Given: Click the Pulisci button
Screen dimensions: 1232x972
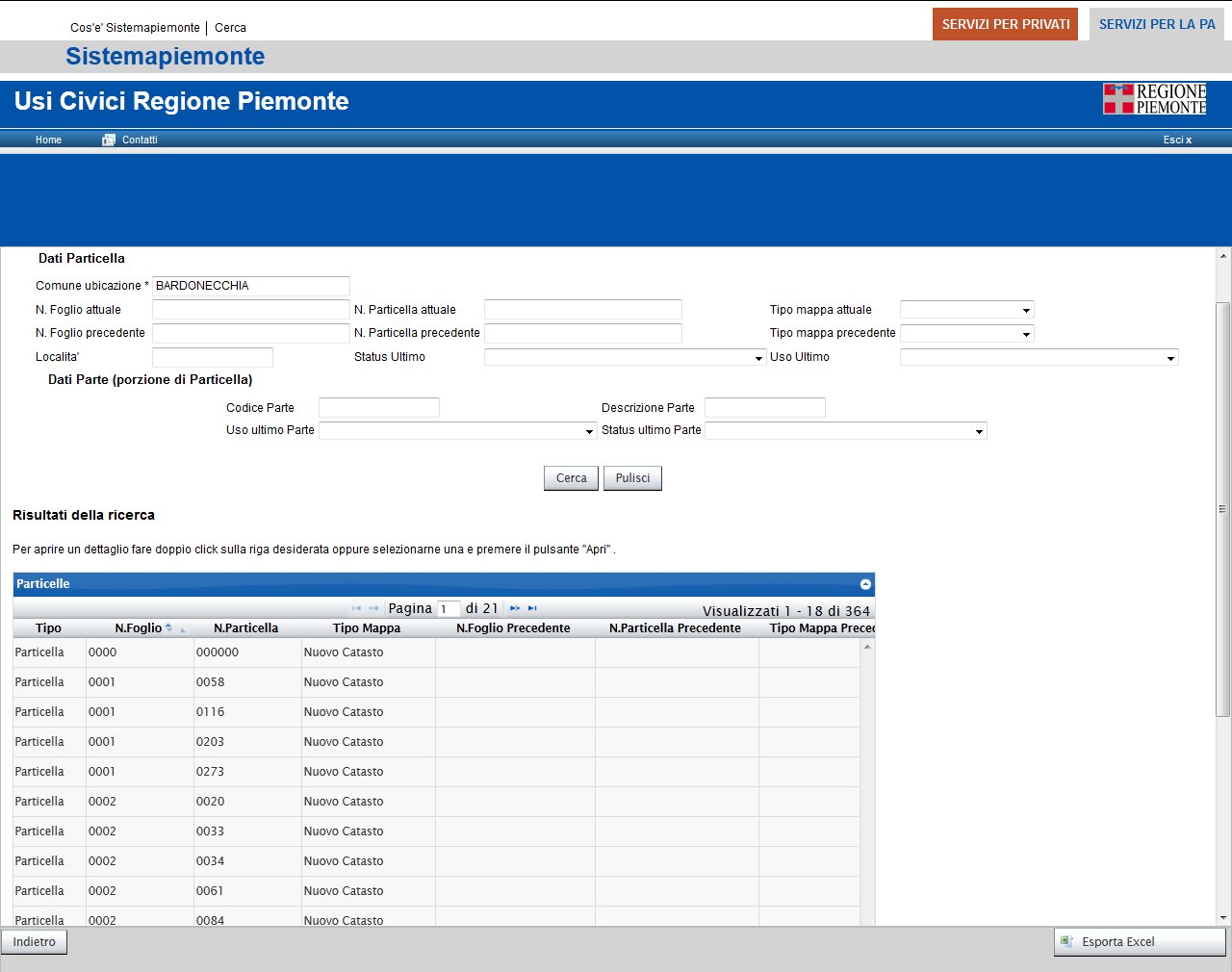Looking at the screenshot, I should [632, 478].
